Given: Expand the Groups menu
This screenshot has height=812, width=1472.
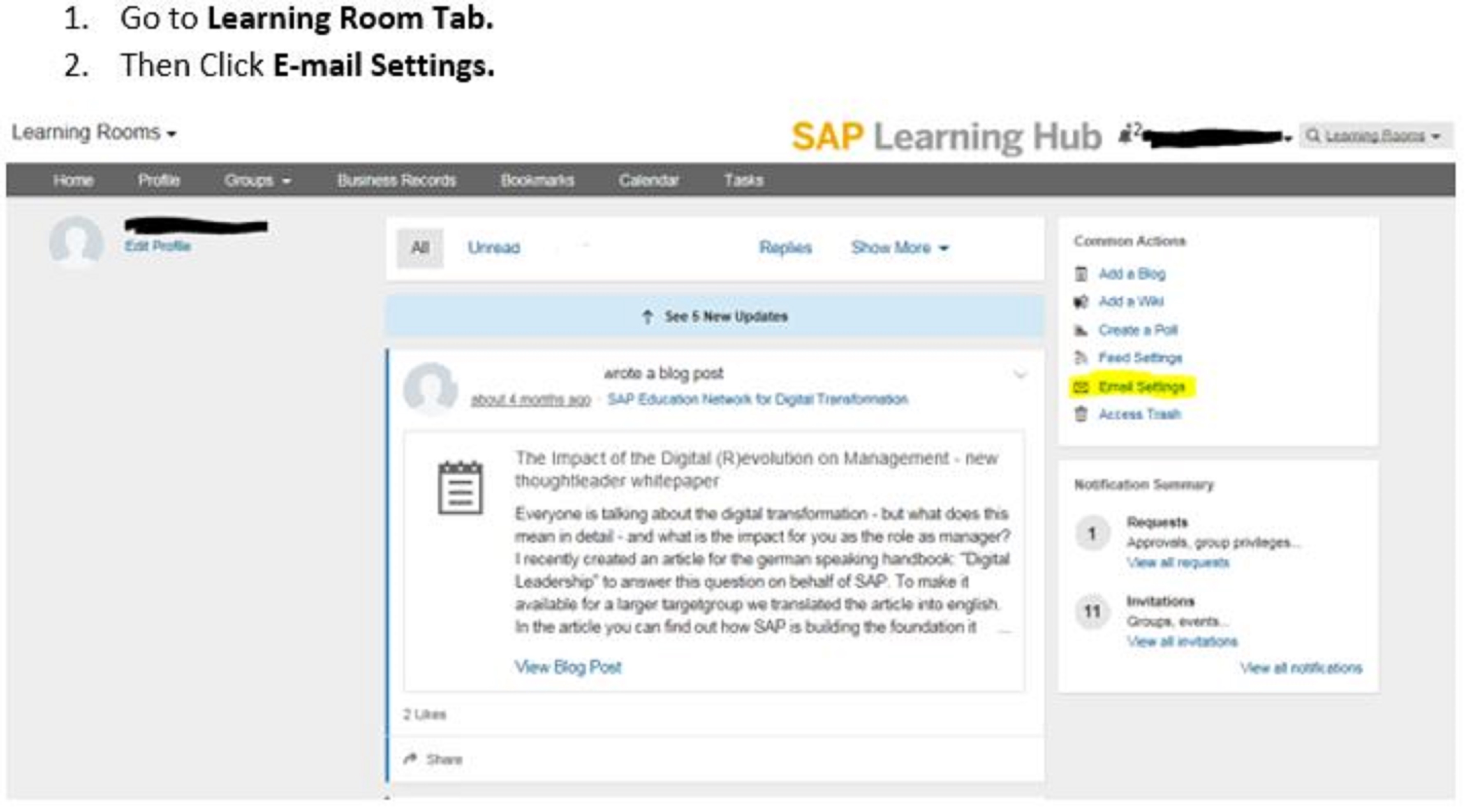Looking at the screenshot, I should pyautogui.click(x=258, y=180).
